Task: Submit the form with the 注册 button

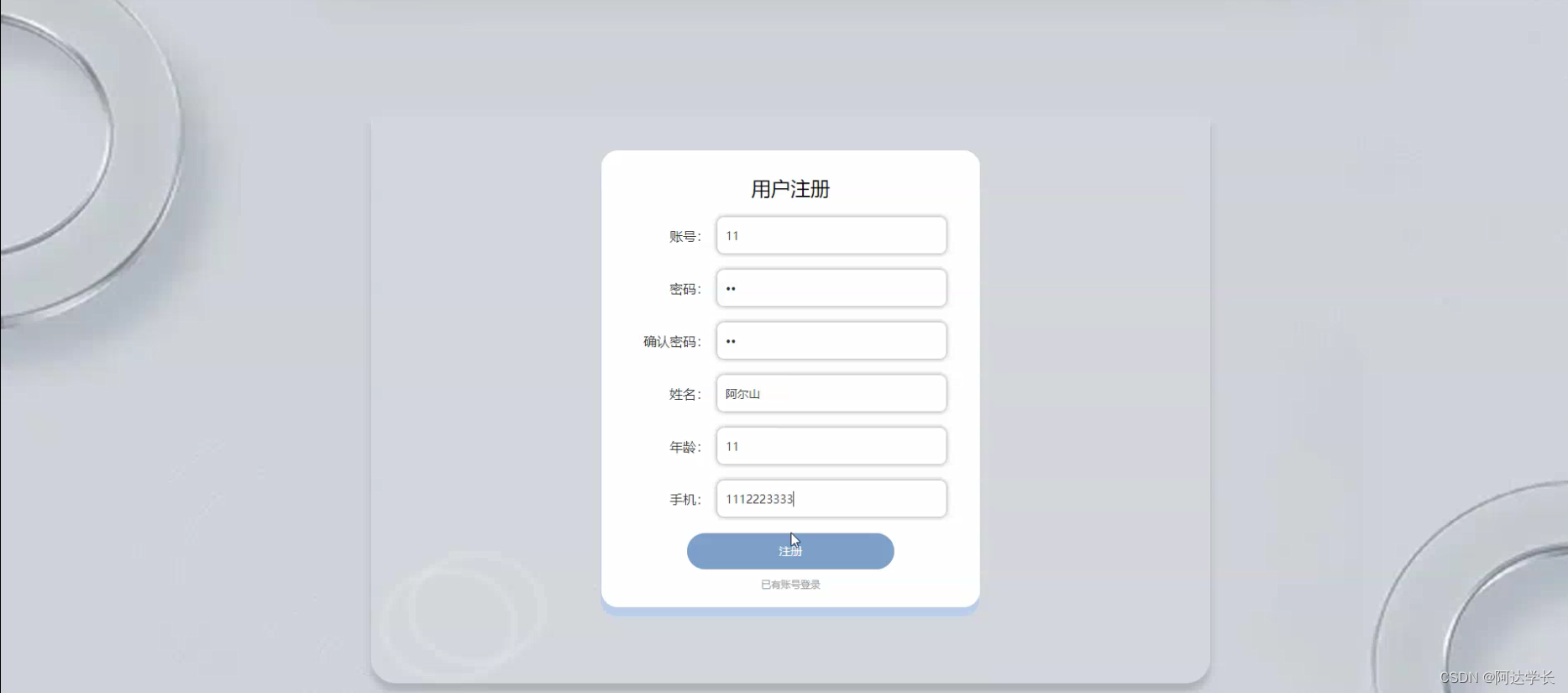Action: point(790,551)
